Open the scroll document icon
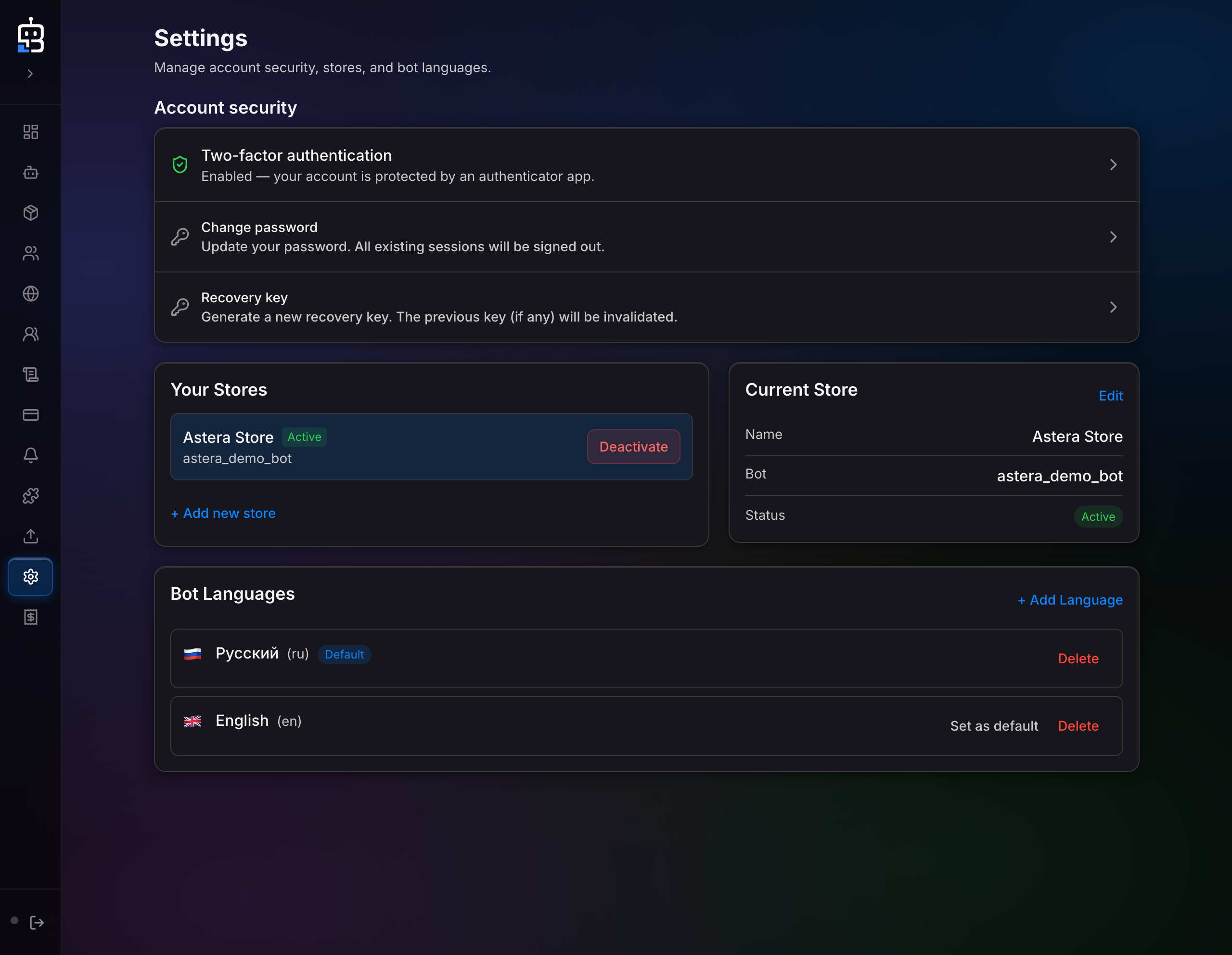Image resolution: width=1232 pixels, height=955 pixels. coord(30,374)
